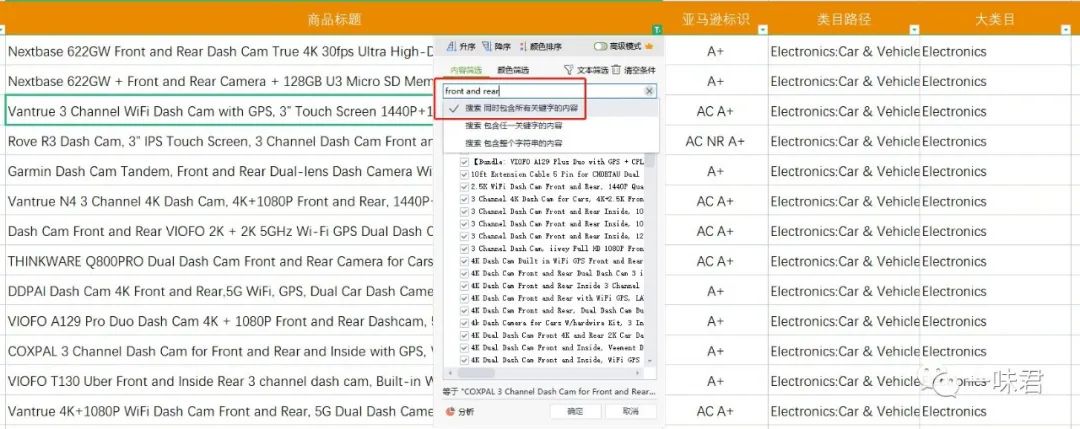Switch to the color filter (颜色筛选) tab

pyautogui.click(x=513, y=70)
